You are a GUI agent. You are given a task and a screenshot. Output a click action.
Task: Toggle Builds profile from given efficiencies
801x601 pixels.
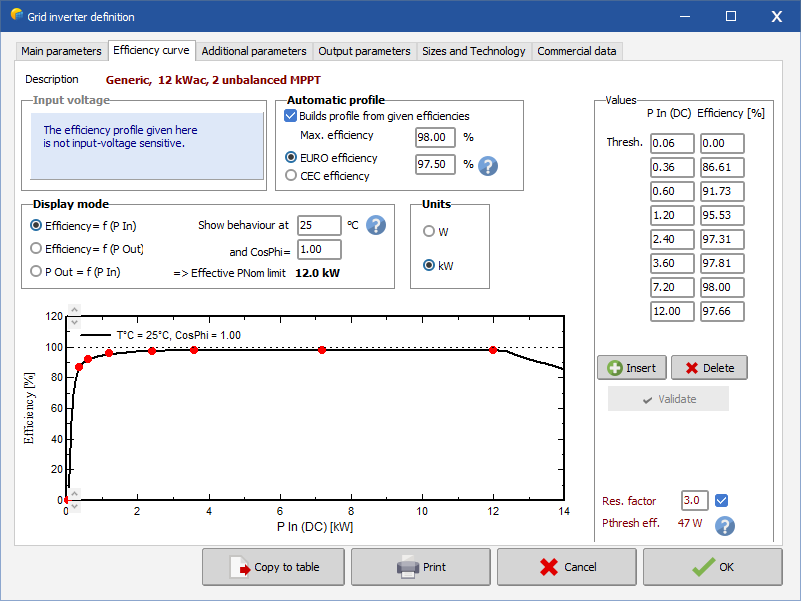pos(290,116)
